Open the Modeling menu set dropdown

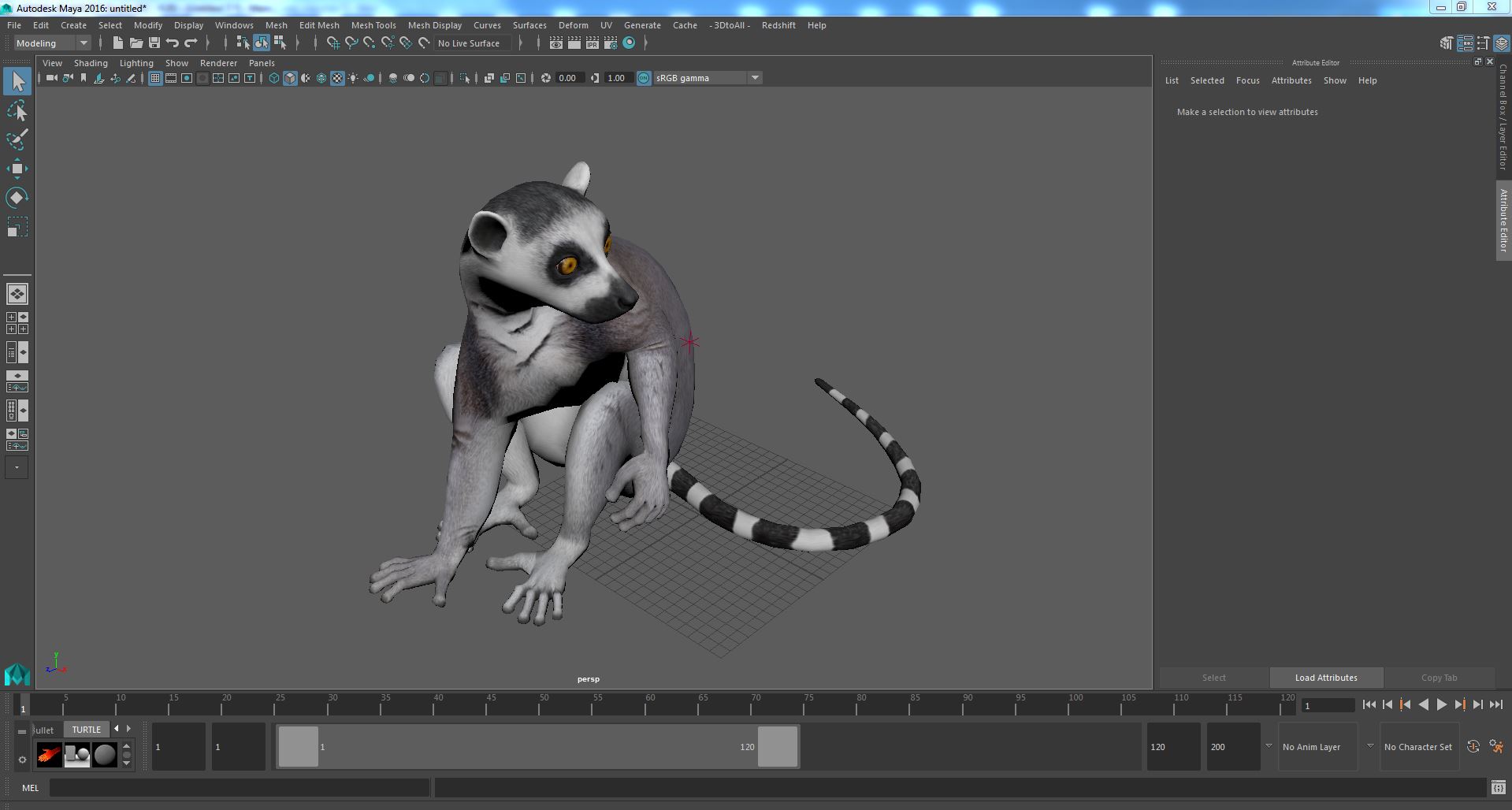click(x=52, y=43)
